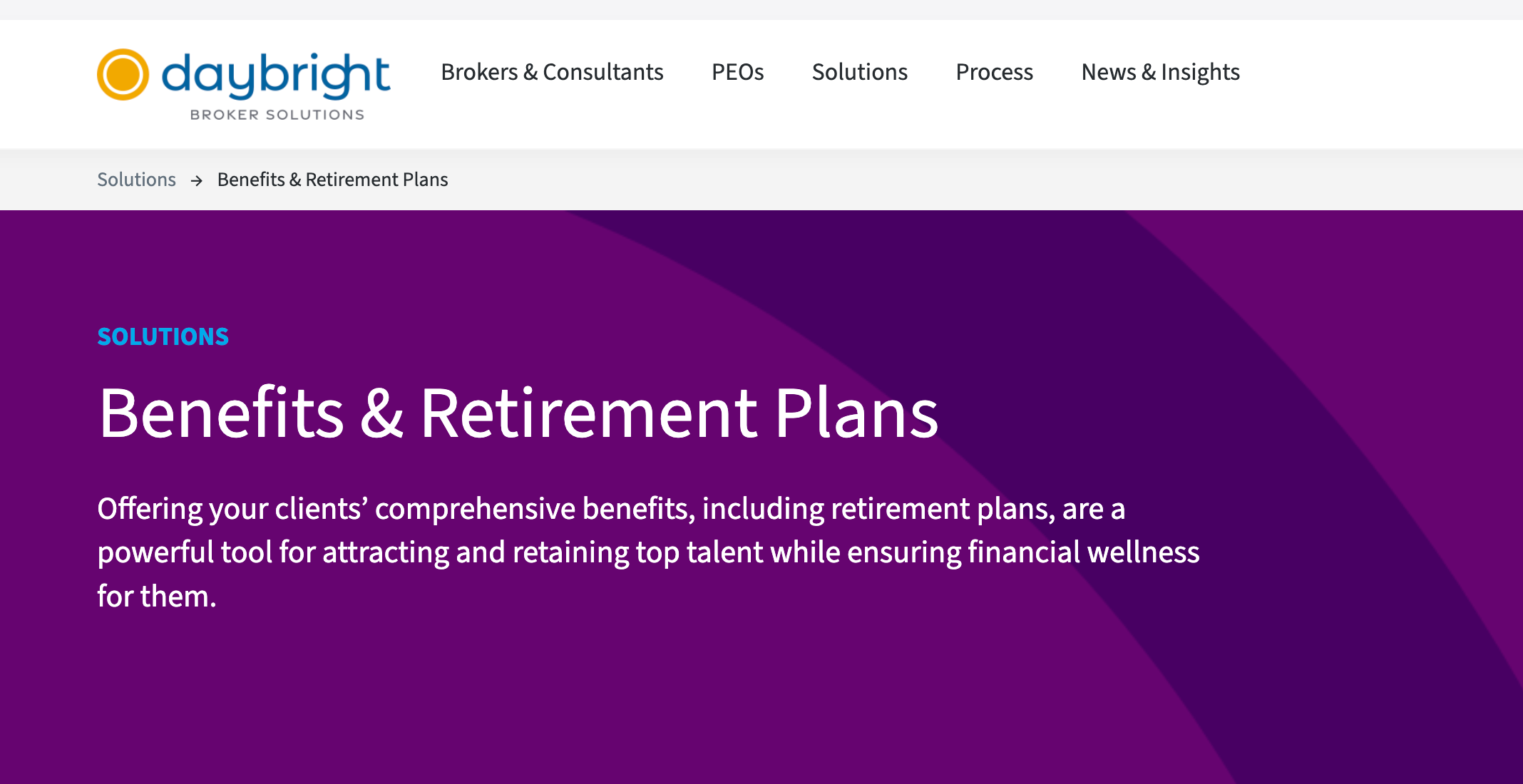Click the daybright wordmark
The width and height of the screenshot is (1523, 784).
click(276, 75)
